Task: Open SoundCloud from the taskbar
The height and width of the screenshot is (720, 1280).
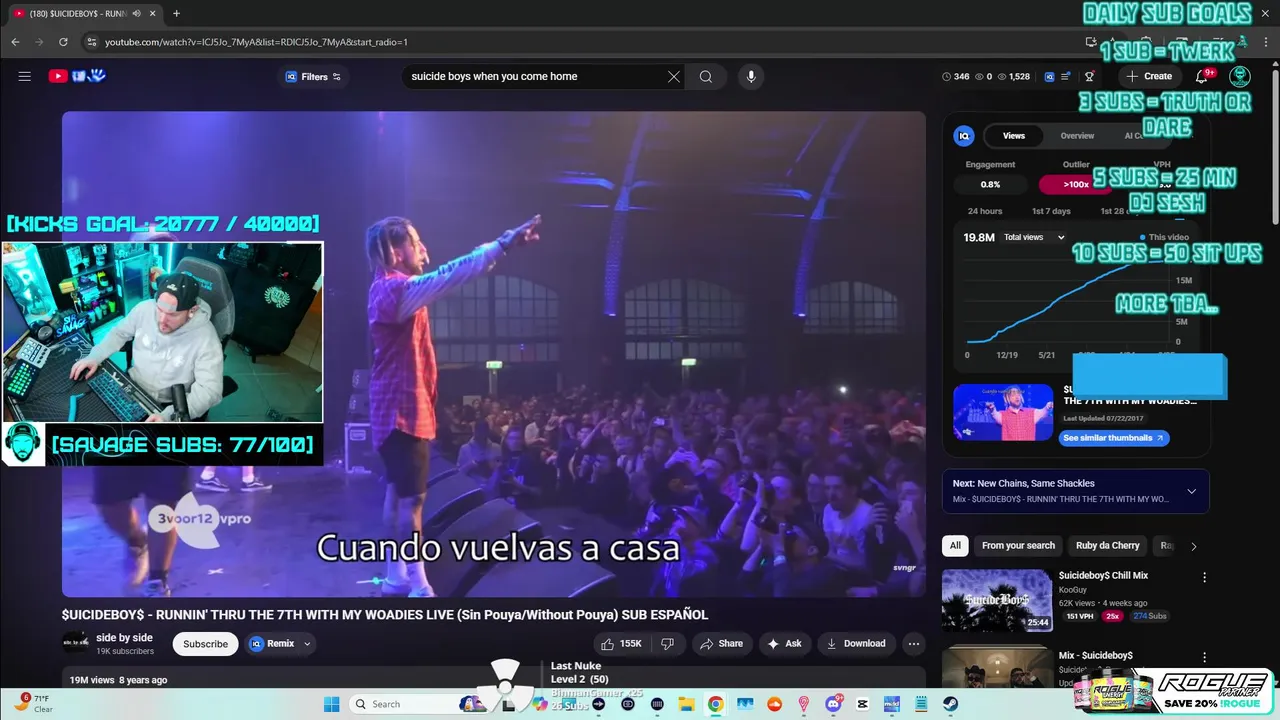Action: click(774, 704)
